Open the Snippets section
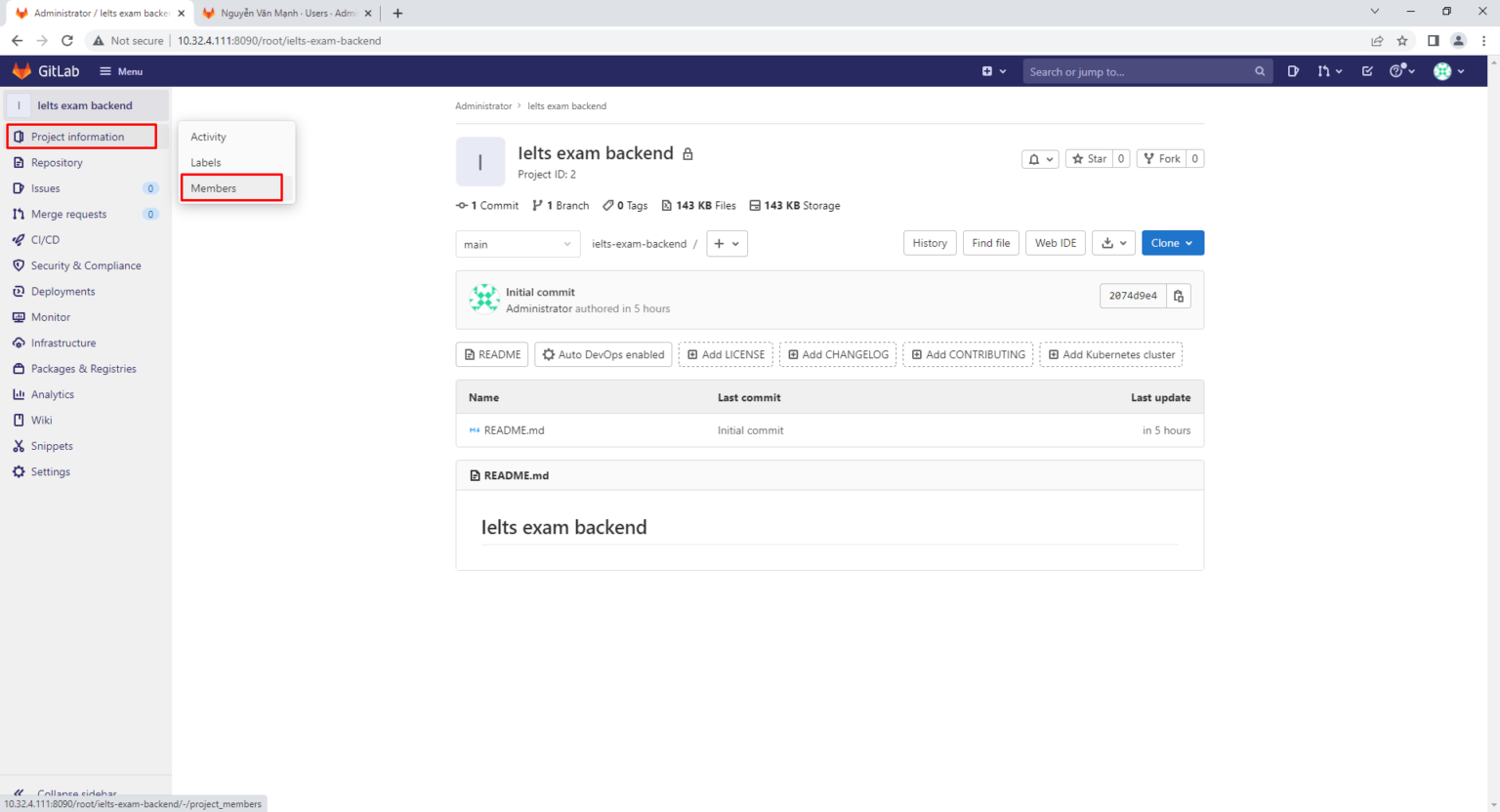The width and height of the screenshot is (1500, 812). (x=49, y=445)
